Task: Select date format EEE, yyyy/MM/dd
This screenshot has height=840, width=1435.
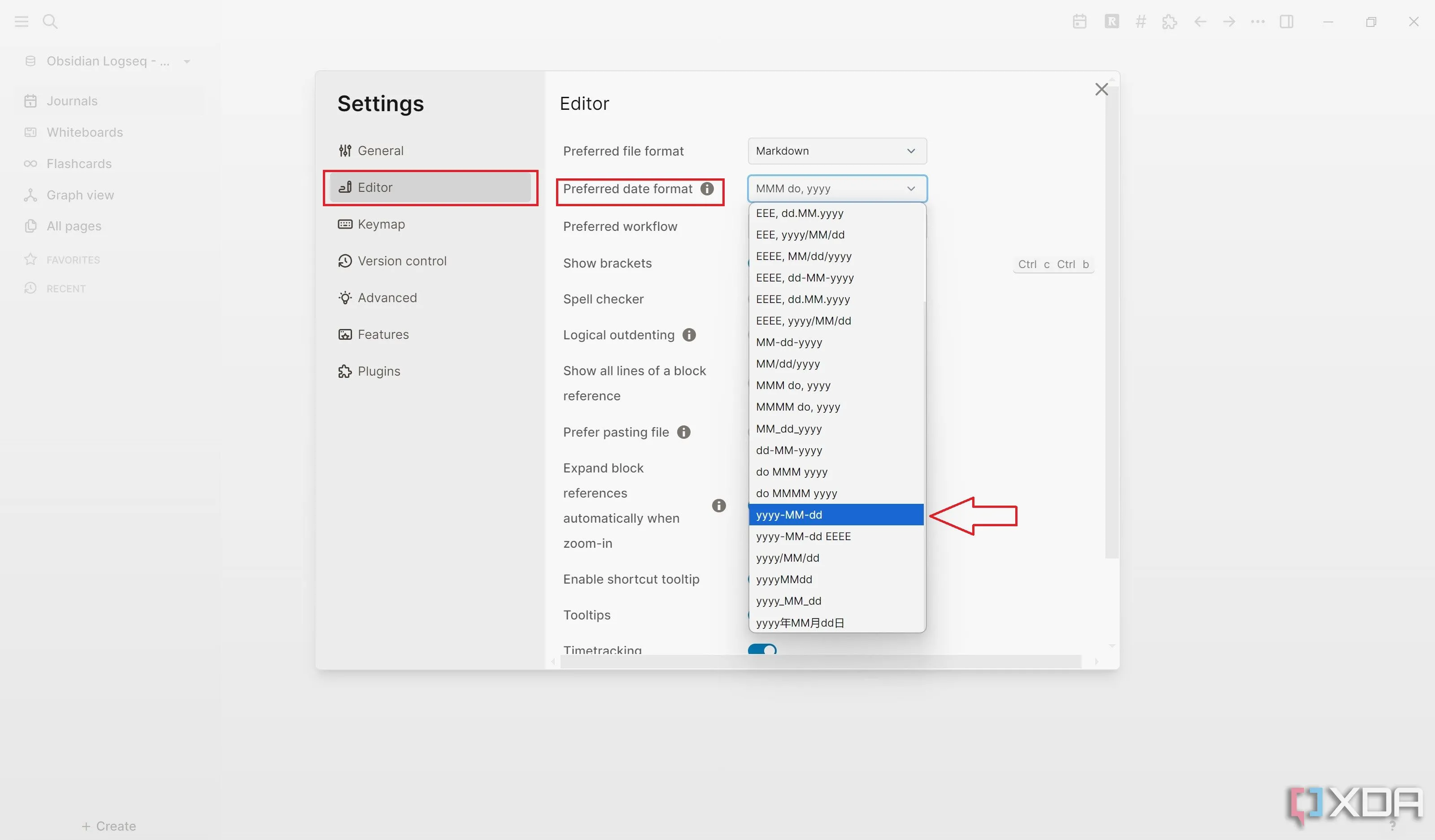Action: pyautogui.click(x=836, y=235)
